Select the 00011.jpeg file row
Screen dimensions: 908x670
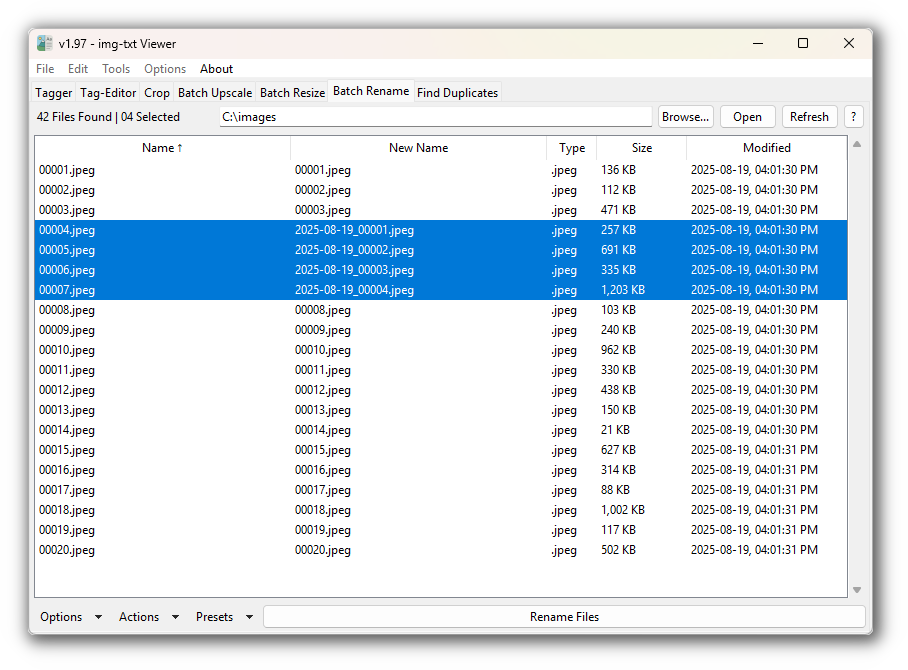441,370
